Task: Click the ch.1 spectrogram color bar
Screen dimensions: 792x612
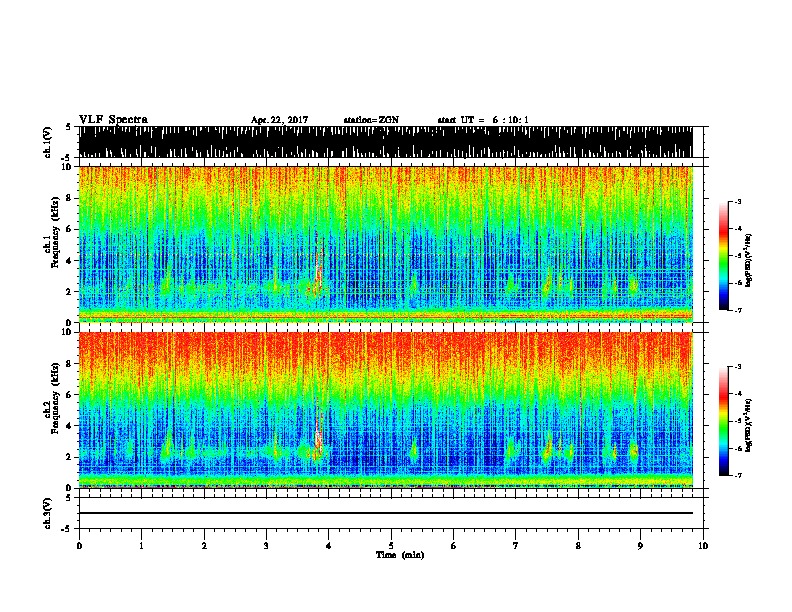Action: tap(723, 256)
